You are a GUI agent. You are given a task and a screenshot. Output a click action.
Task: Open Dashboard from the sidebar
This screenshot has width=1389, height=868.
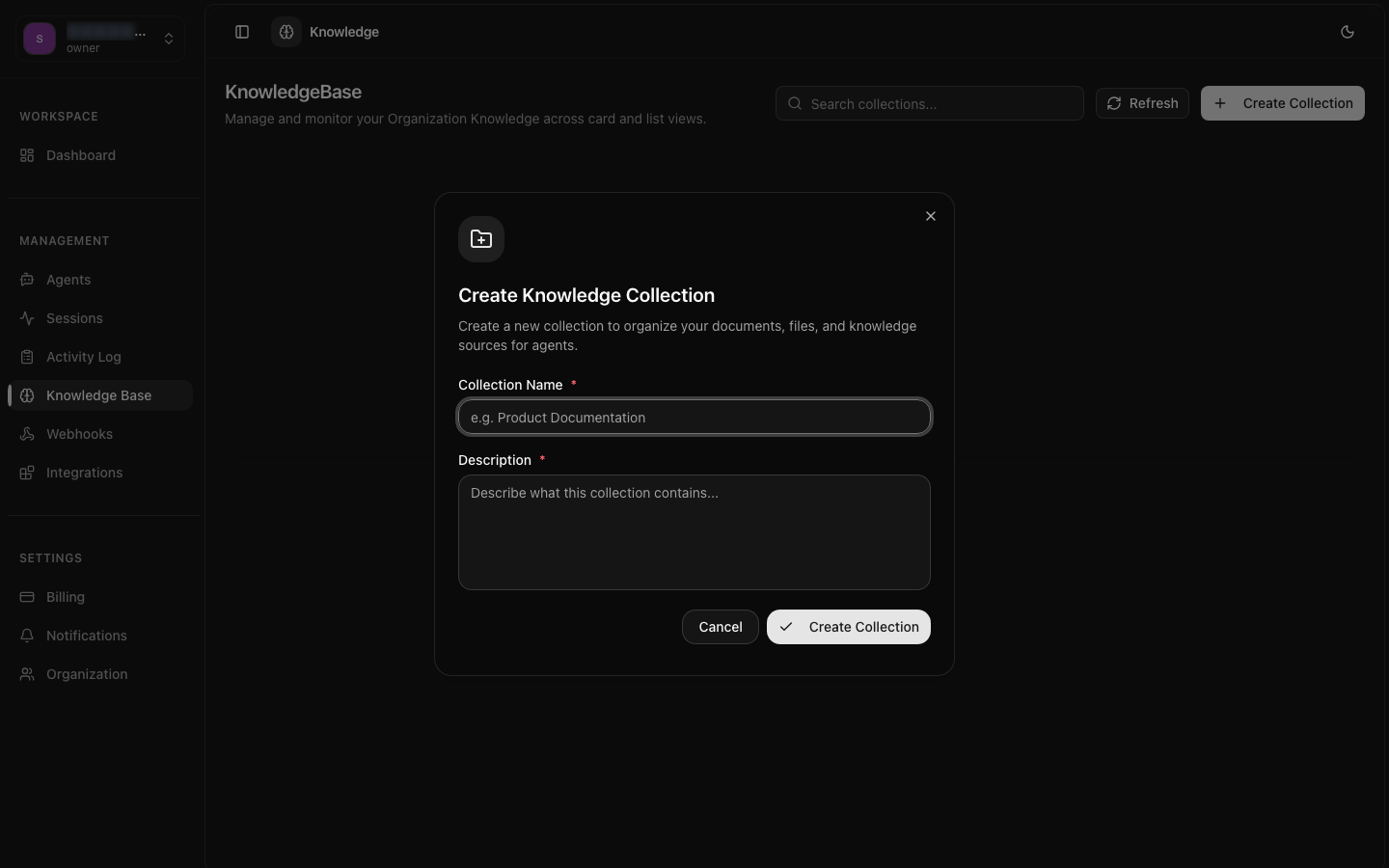coord(100,155)
